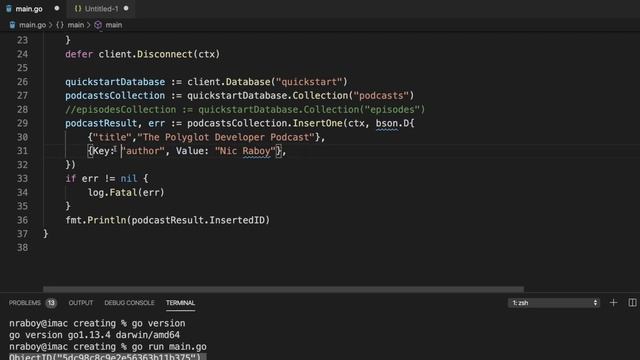Click the "podcasts" string on line 27
640x360 pixels.
(381, 96)
